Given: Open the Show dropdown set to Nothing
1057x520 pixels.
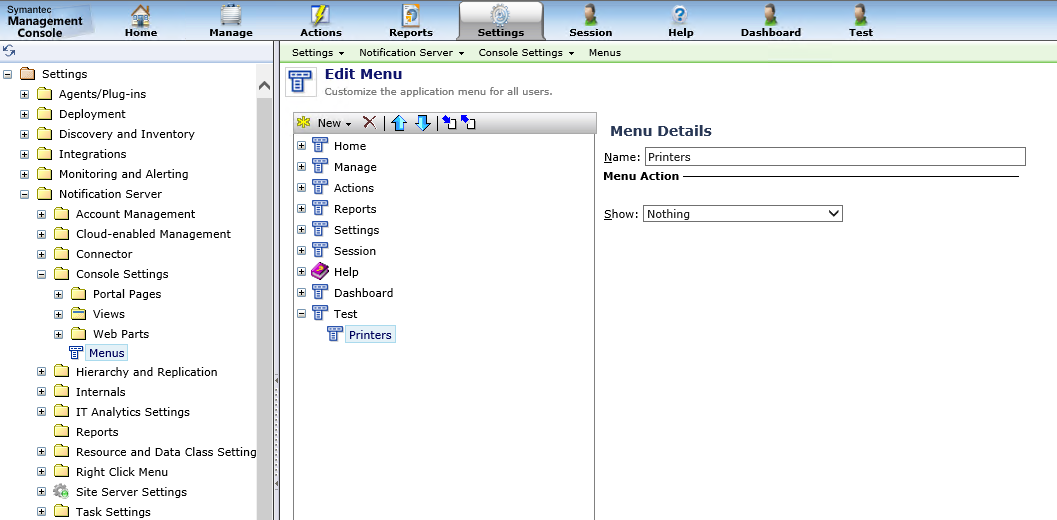Looking at the screenshot, I should (743, 214).
